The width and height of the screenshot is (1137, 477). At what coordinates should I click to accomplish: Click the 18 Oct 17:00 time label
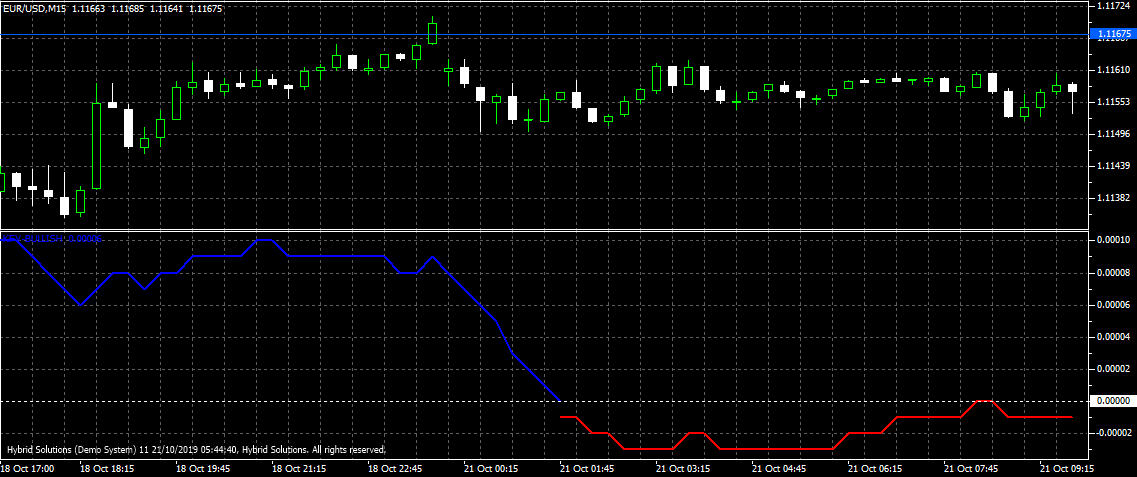tap(27, 468)
